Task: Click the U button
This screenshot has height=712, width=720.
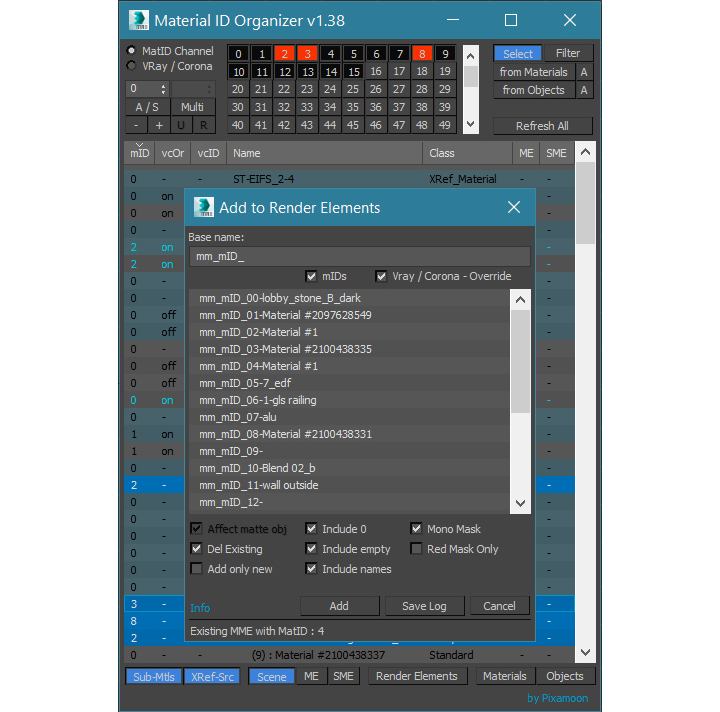Action: point(181,125)
